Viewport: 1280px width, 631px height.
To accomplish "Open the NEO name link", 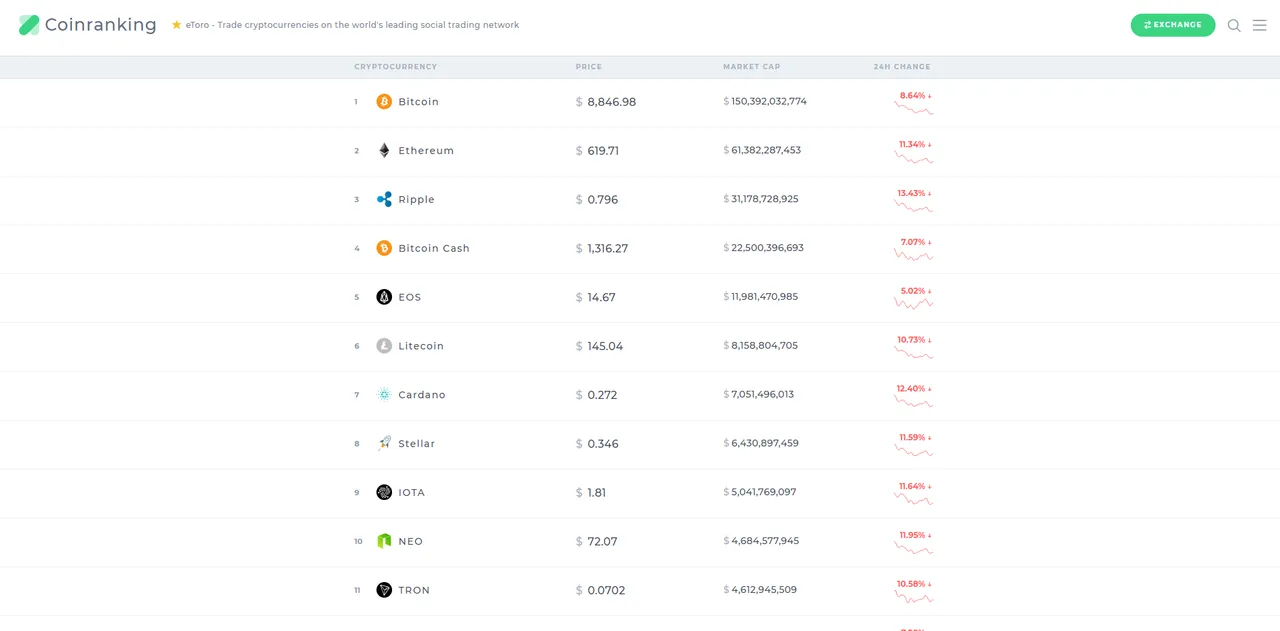I will (x=411, y=541).
